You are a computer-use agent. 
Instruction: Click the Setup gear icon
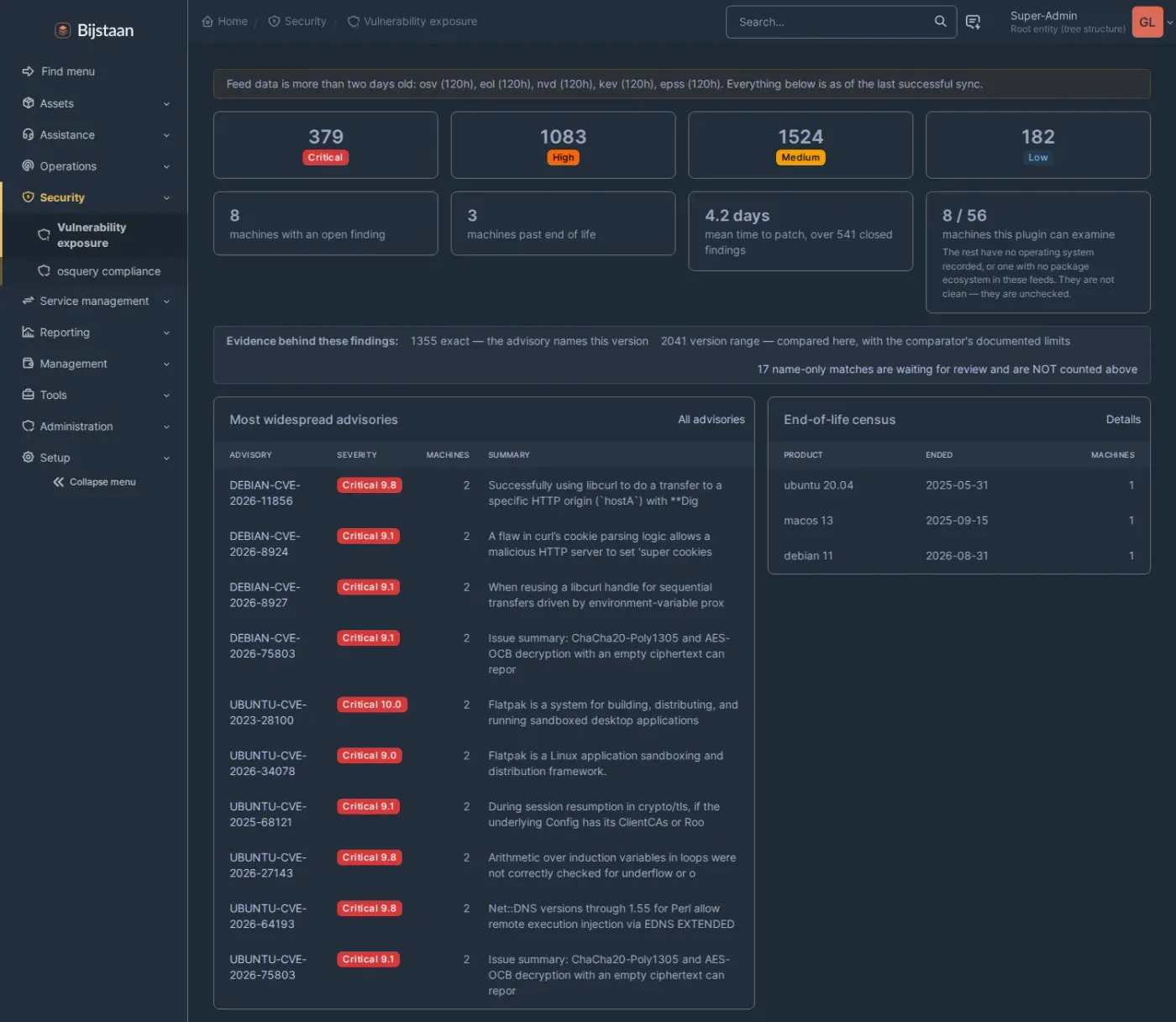28,458
